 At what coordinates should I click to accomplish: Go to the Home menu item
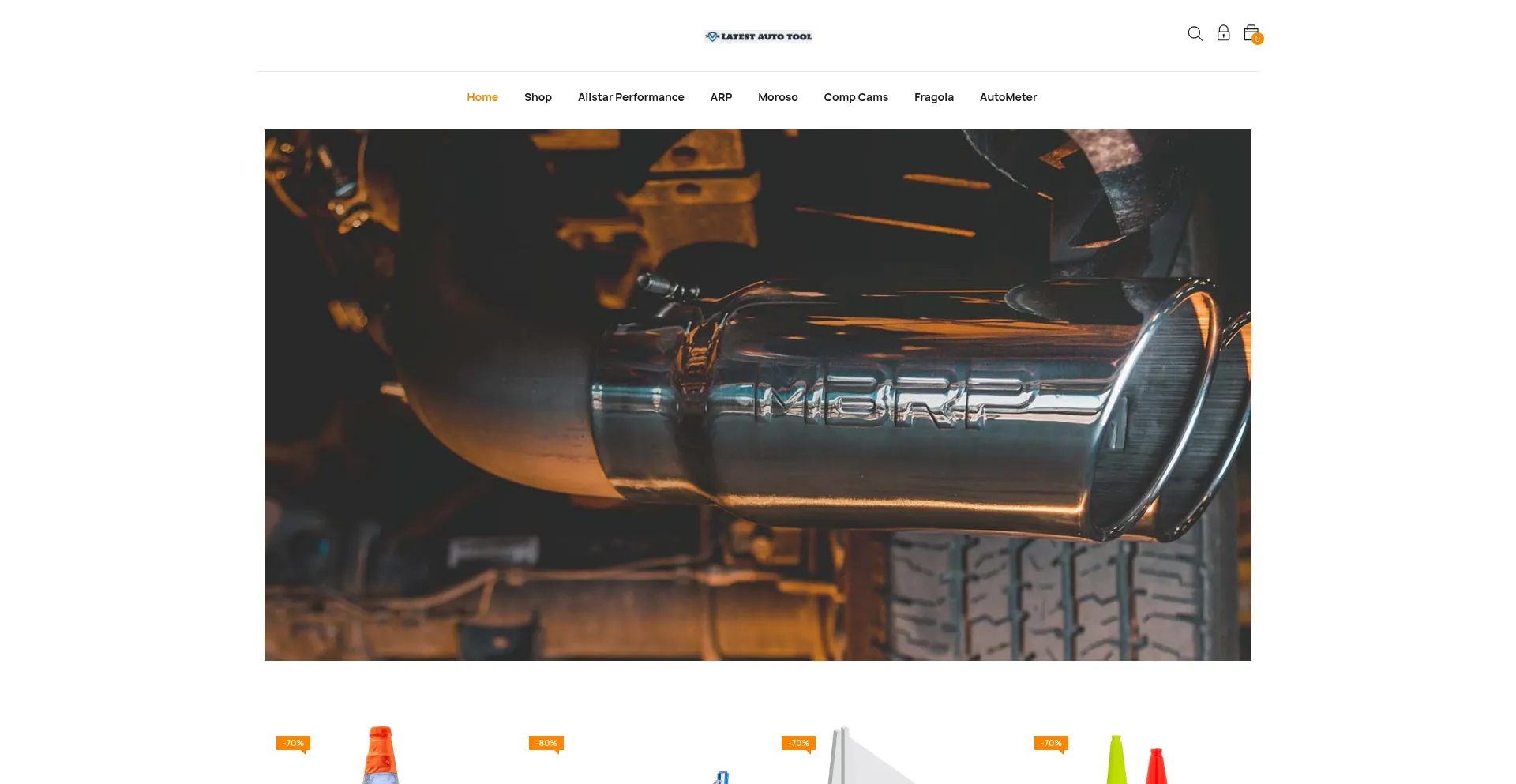click(482, 97)
